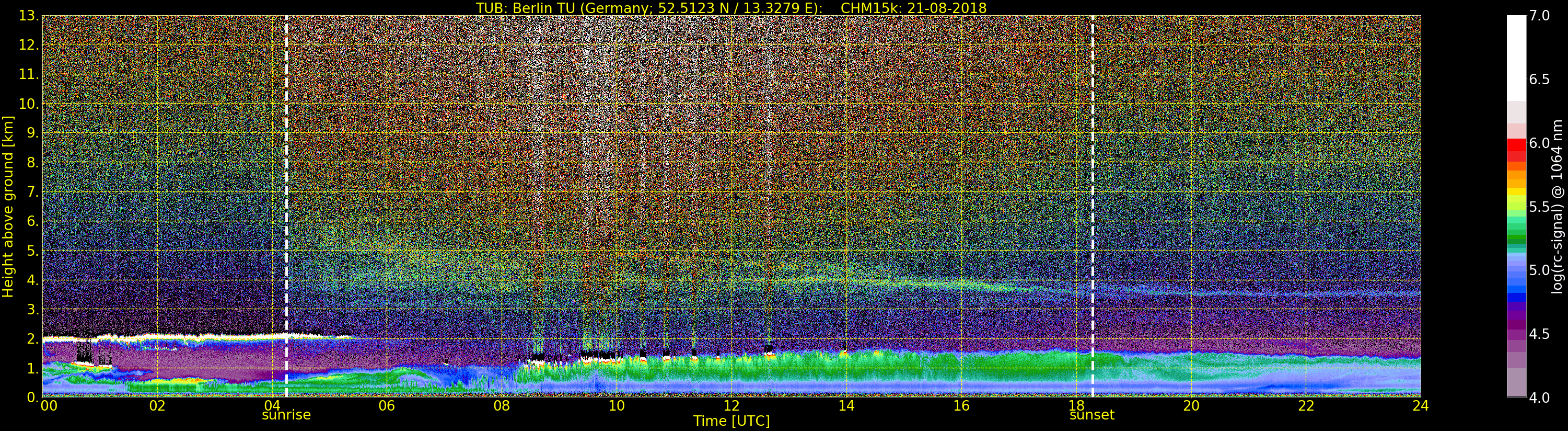Click time axis tick label '02'
The height and width of the screenshot is (431, 1568).
157,405
